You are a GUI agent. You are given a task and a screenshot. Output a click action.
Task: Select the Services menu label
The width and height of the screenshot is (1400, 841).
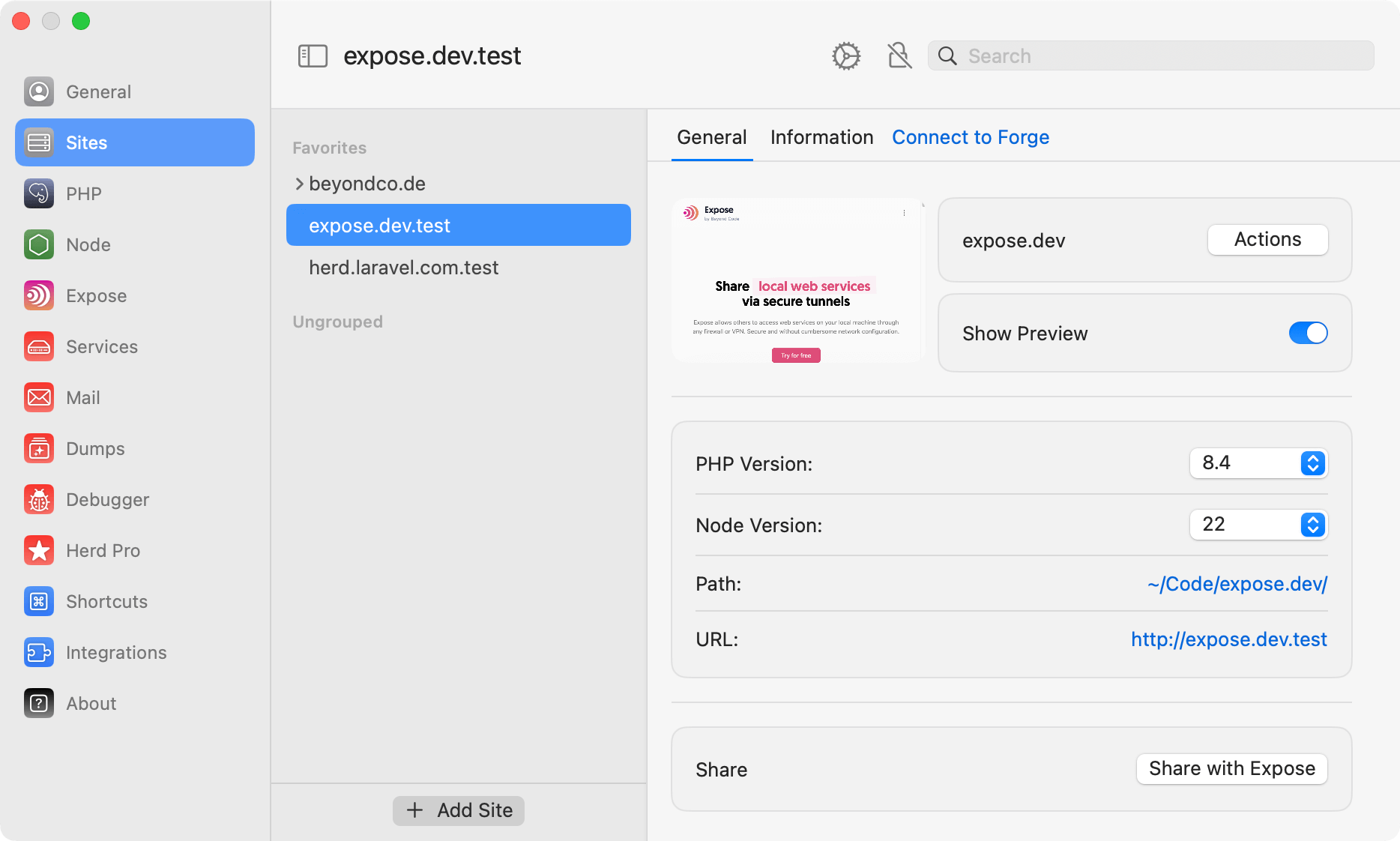(x=102, y=346)
